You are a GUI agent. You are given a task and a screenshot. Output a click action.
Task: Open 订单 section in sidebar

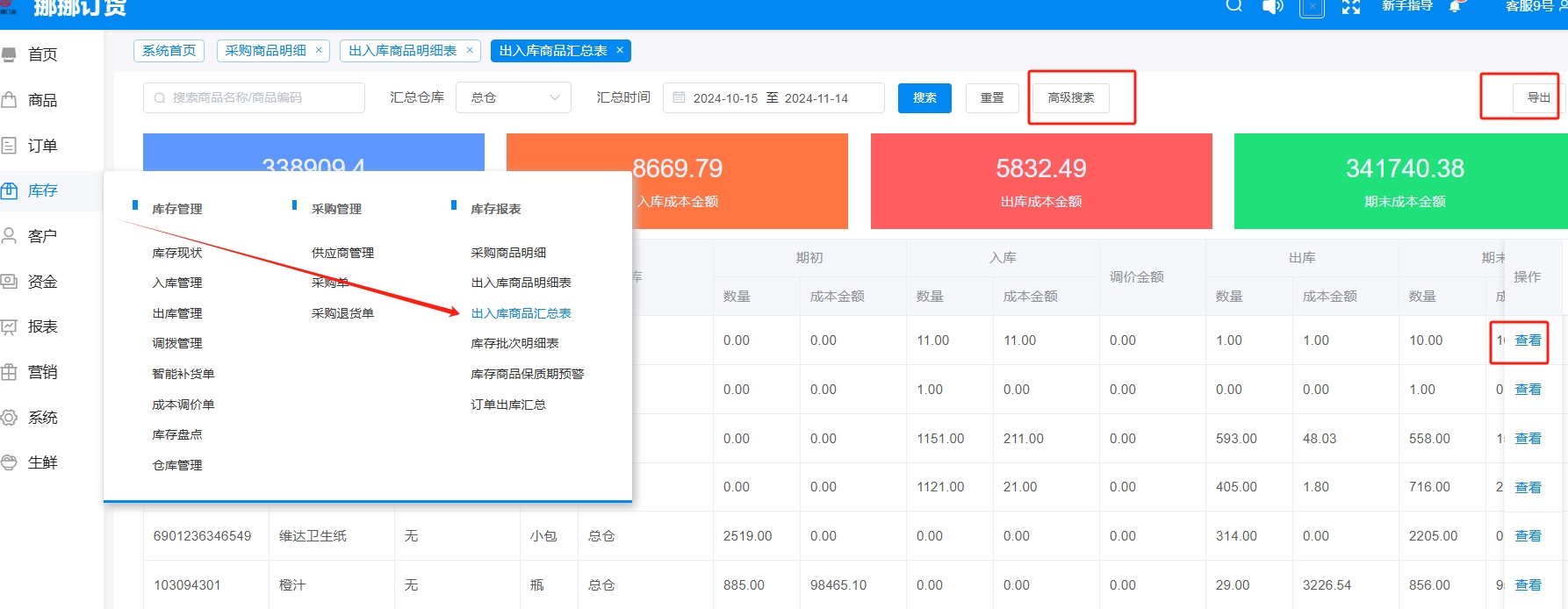coord(41,146)
